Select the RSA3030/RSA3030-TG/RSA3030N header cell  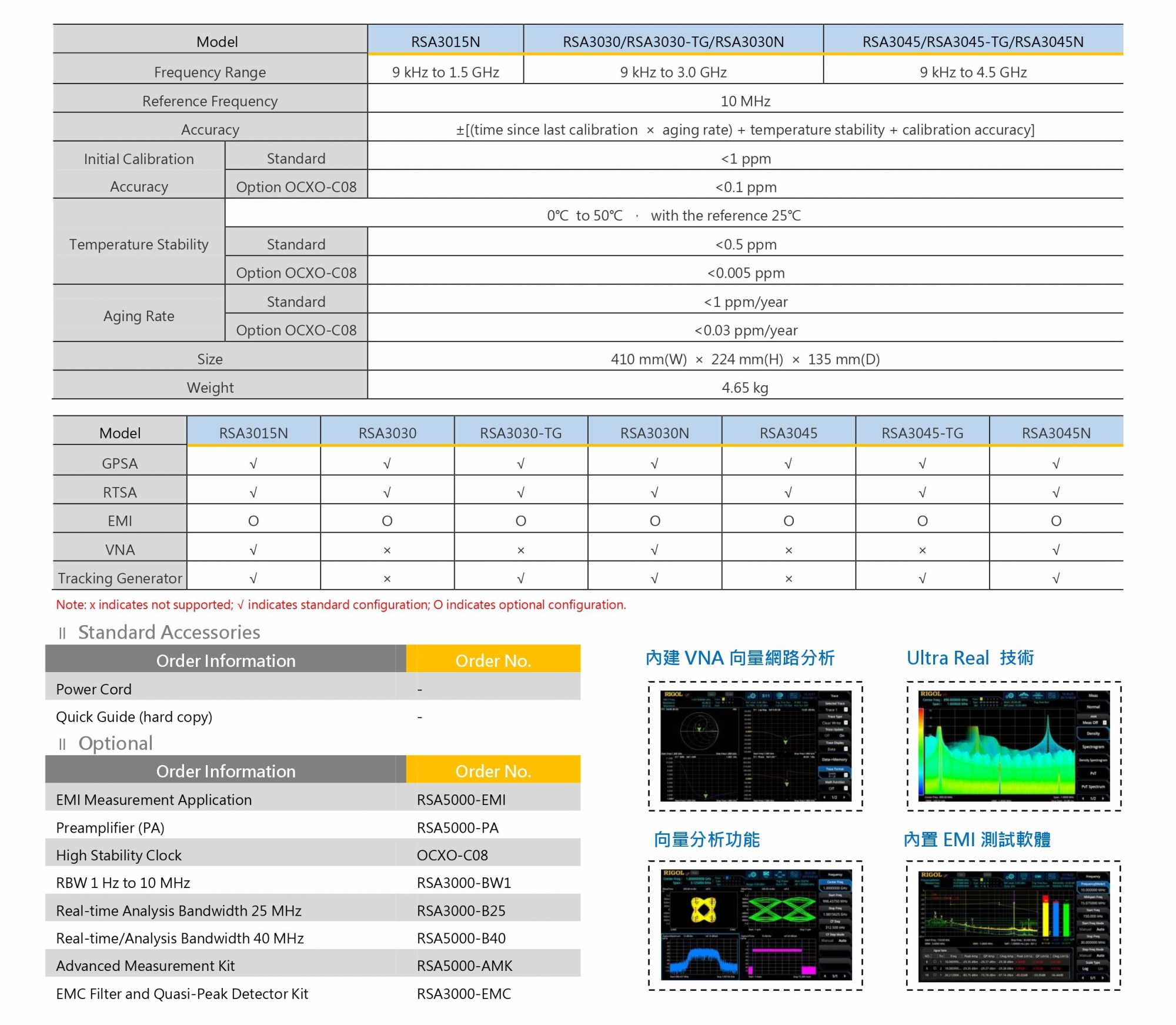tap(673, 40)
